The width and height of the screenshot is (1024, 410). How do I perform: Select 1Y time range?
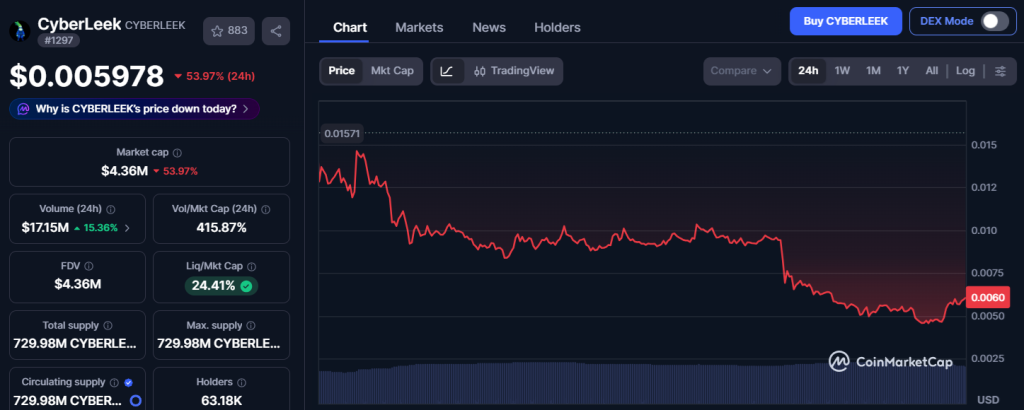coord(903,71)
